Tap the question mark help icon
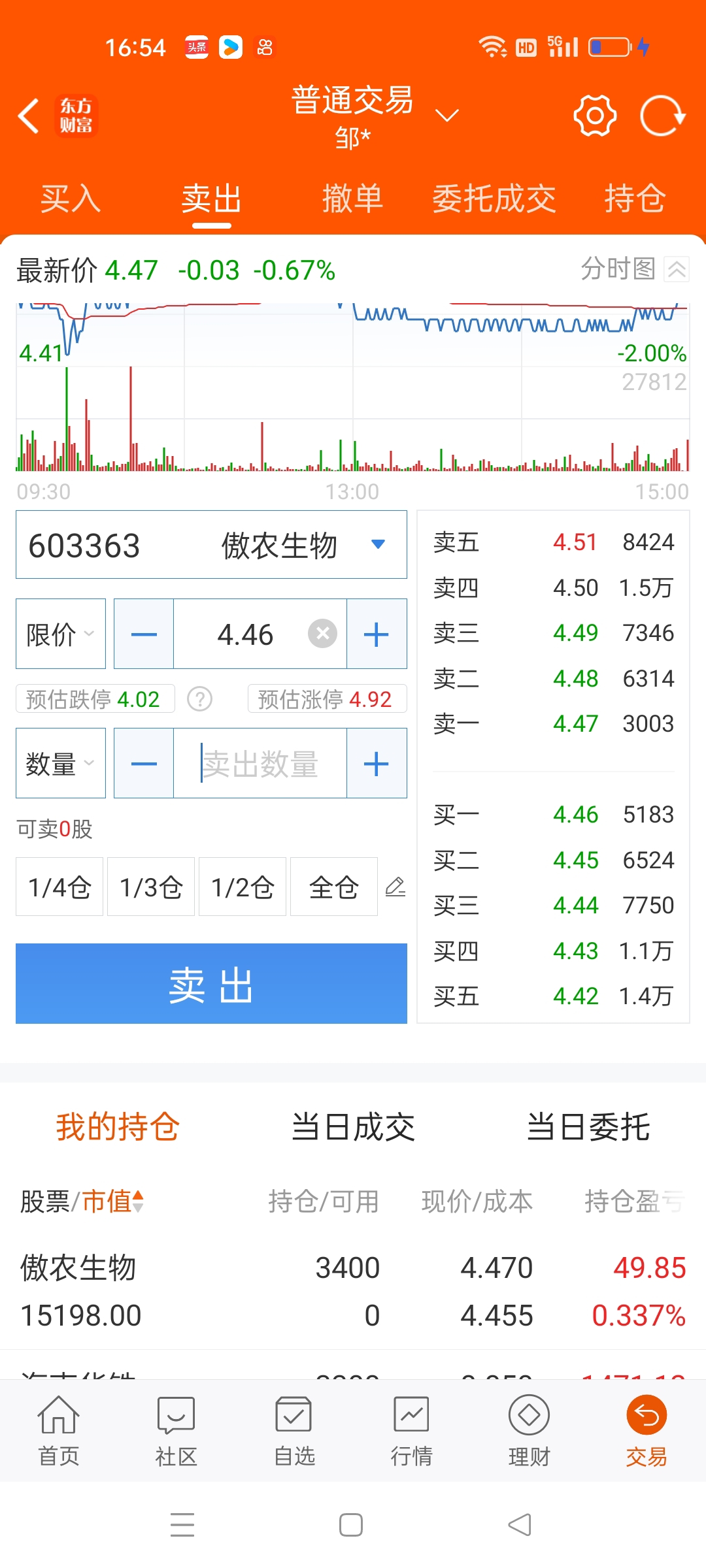The image size is (706, 1568). pyautogui.click(x=199, y=699)
